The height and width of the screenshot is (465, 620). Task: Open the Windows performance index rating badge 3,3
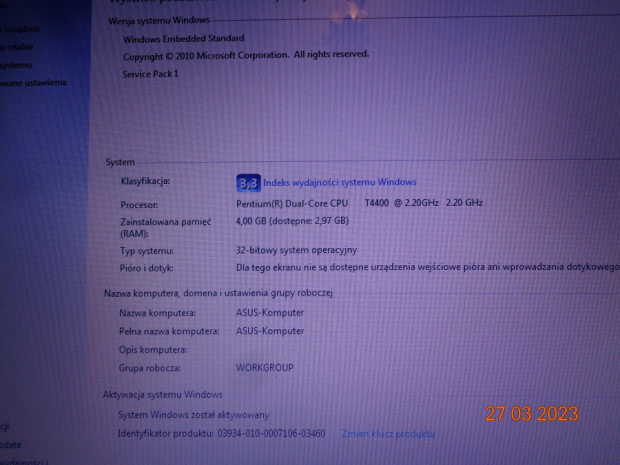point(248,183)
